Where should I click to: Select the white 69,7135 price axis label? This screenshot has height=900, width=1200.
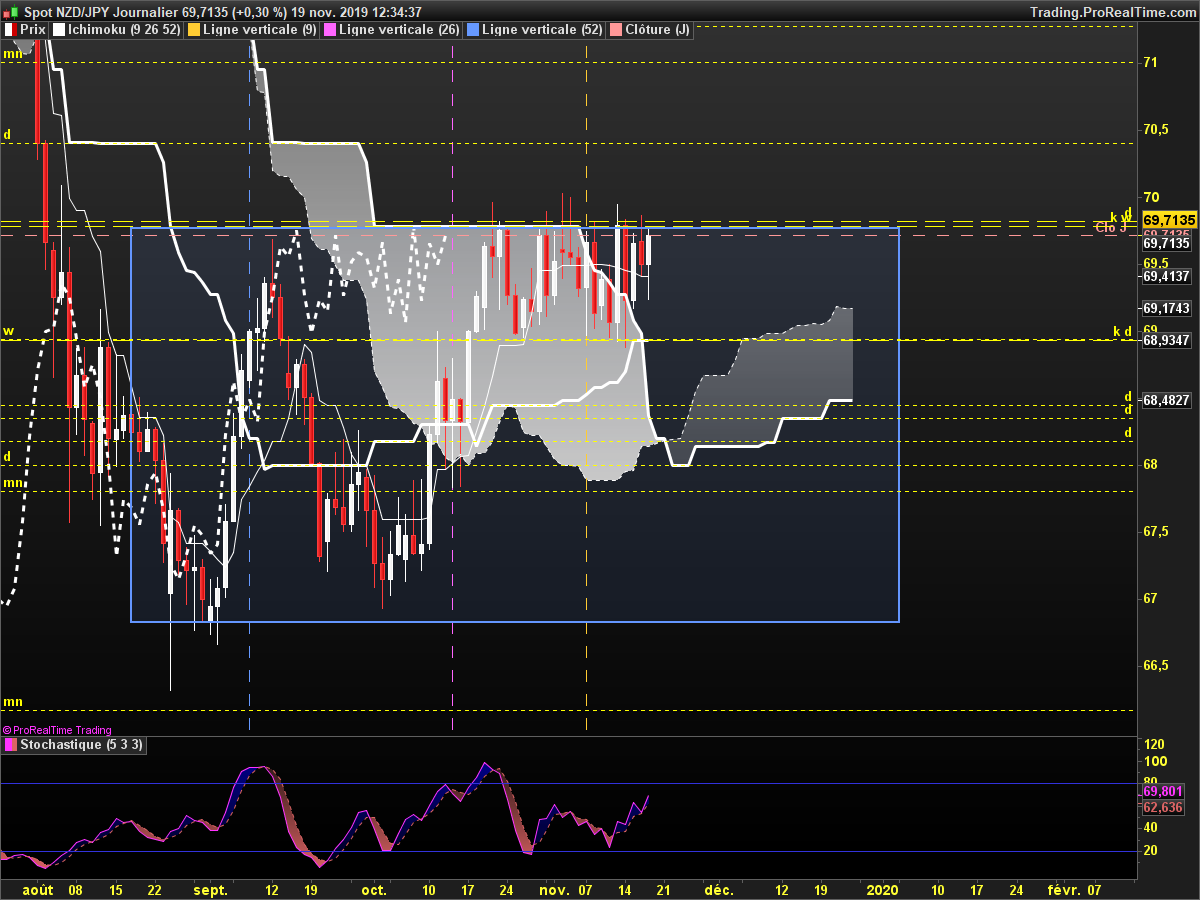[x=1166, y=243]
